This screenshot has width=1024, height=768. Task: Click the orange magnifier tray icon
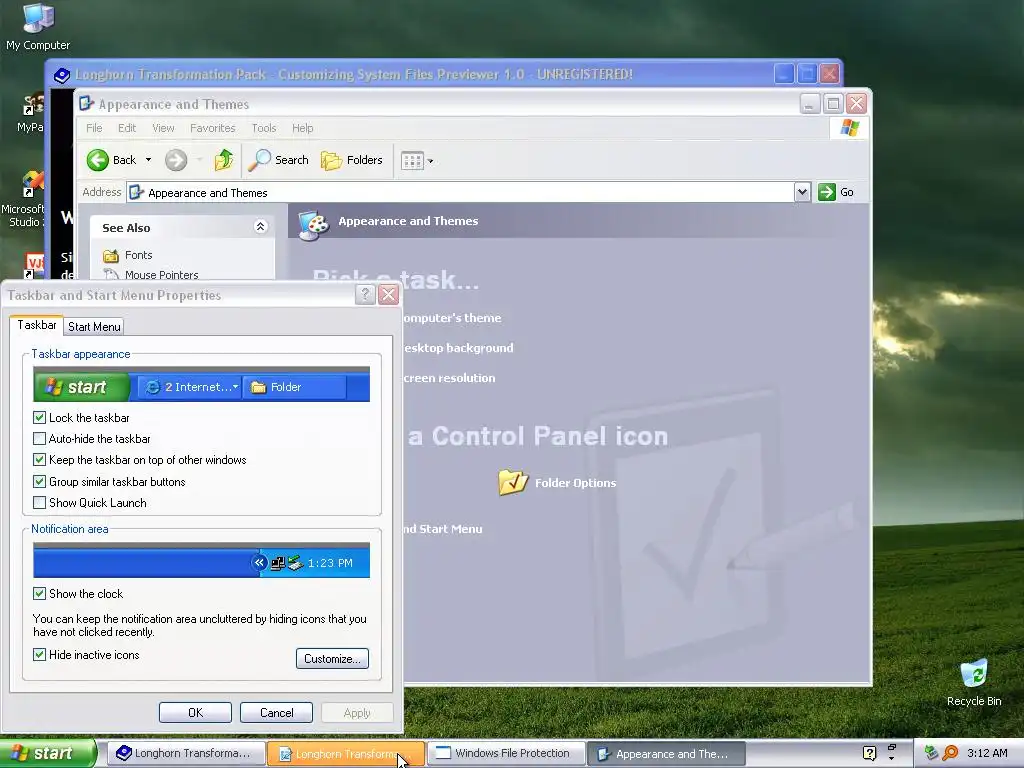tap(950, 753)
